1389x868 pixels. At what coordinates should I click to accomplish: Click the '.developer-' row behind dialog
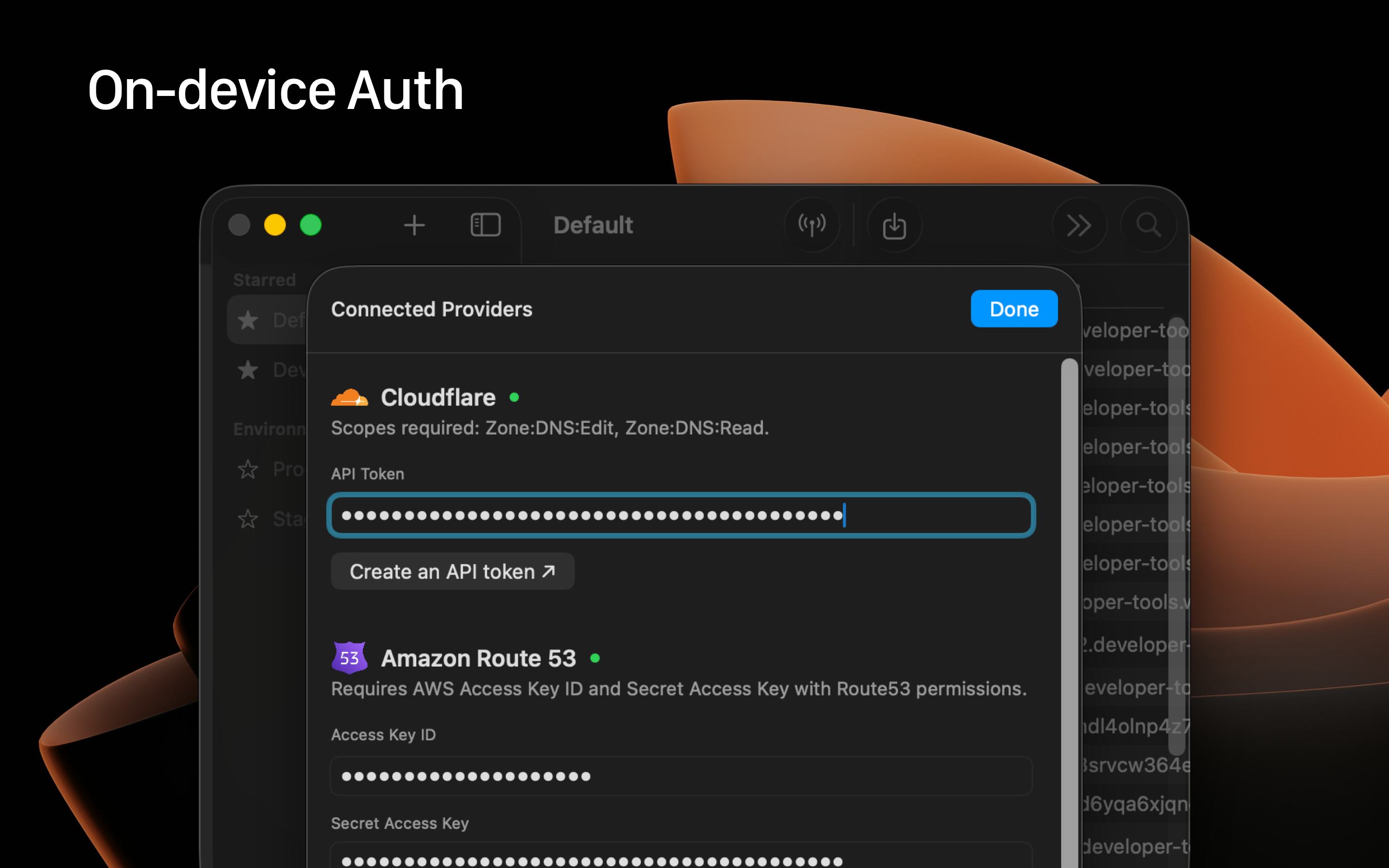click(1135, 645)
